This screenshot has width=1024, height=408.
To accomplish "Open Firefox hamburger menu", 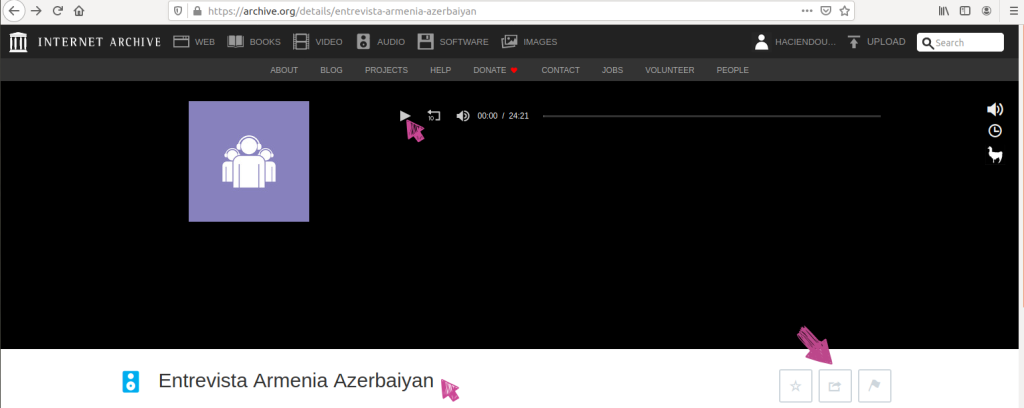I will pos(1013,11).
